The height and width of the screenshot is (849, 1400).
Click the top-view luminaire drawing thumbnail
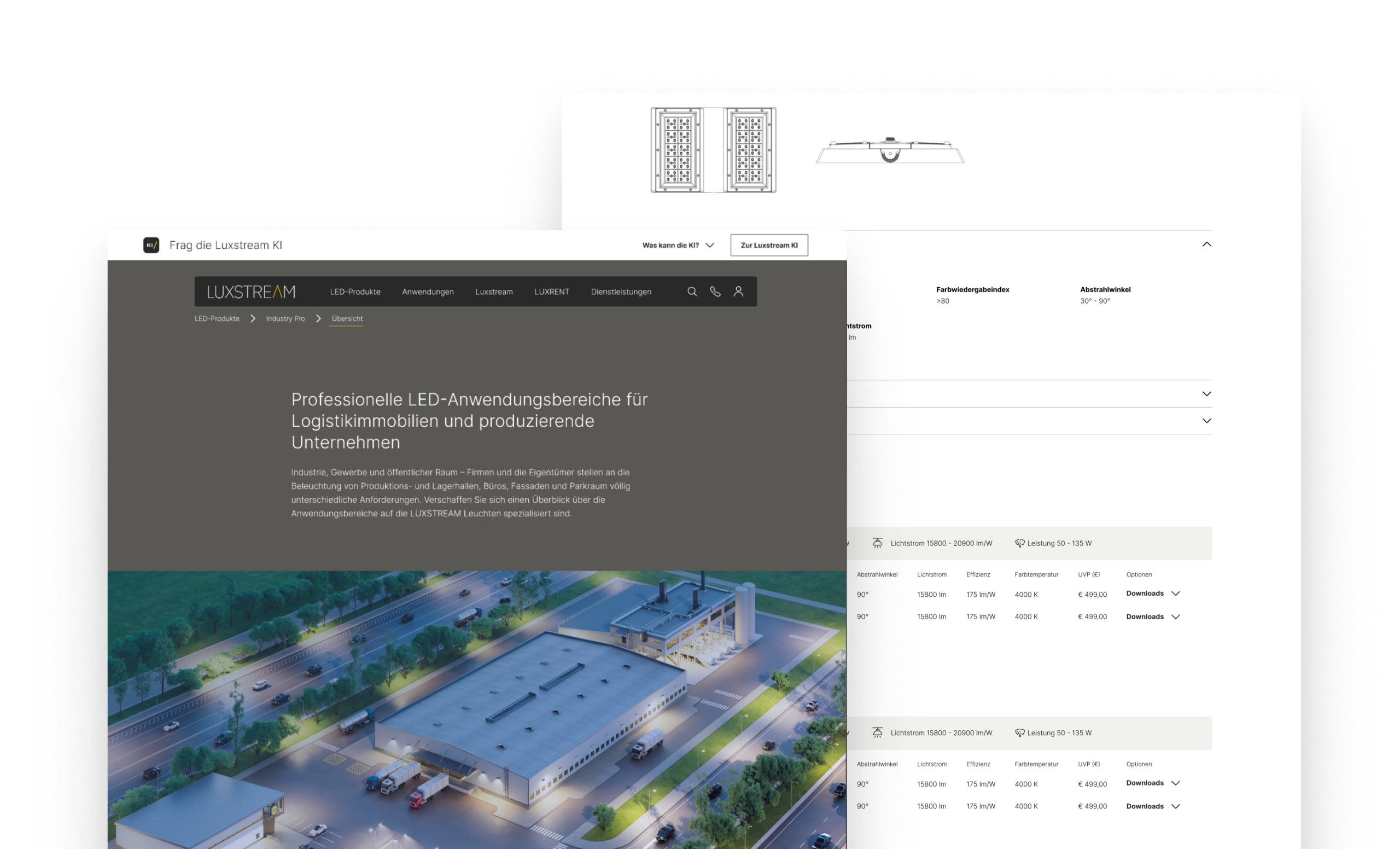point(713,150)
